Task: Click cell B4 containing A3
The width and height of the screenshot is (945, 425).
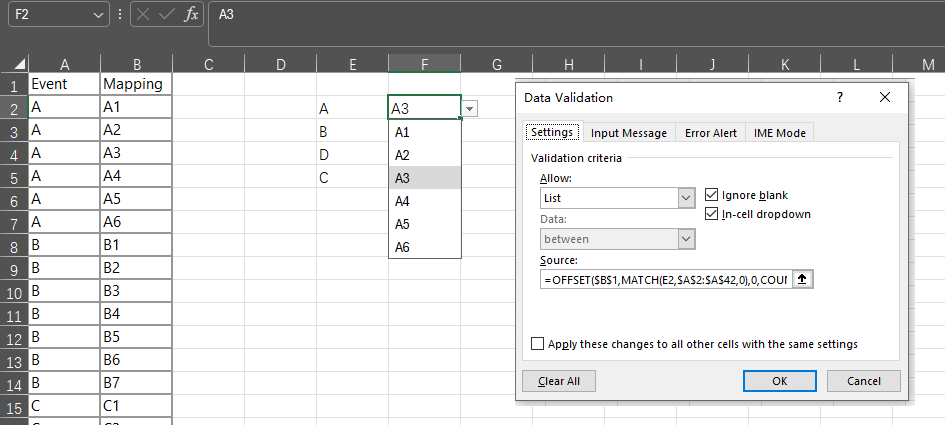Action: coord(137,153)
